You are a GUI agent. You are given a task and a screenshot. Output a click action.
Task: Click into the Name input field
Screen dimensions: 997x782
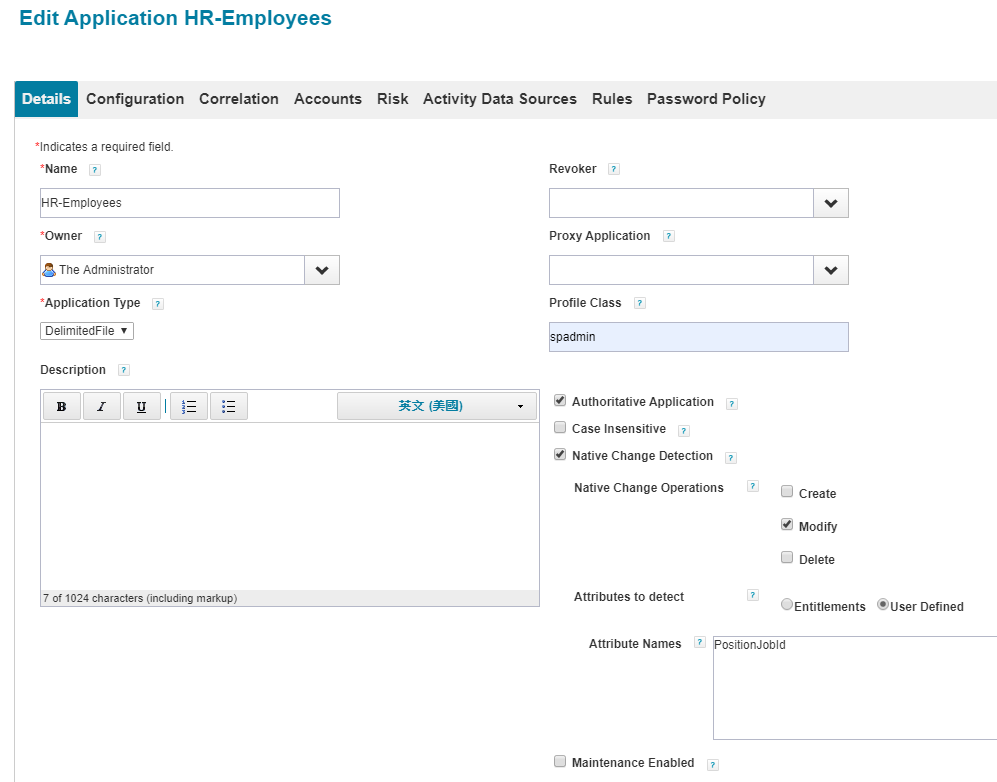pos(190,203)
